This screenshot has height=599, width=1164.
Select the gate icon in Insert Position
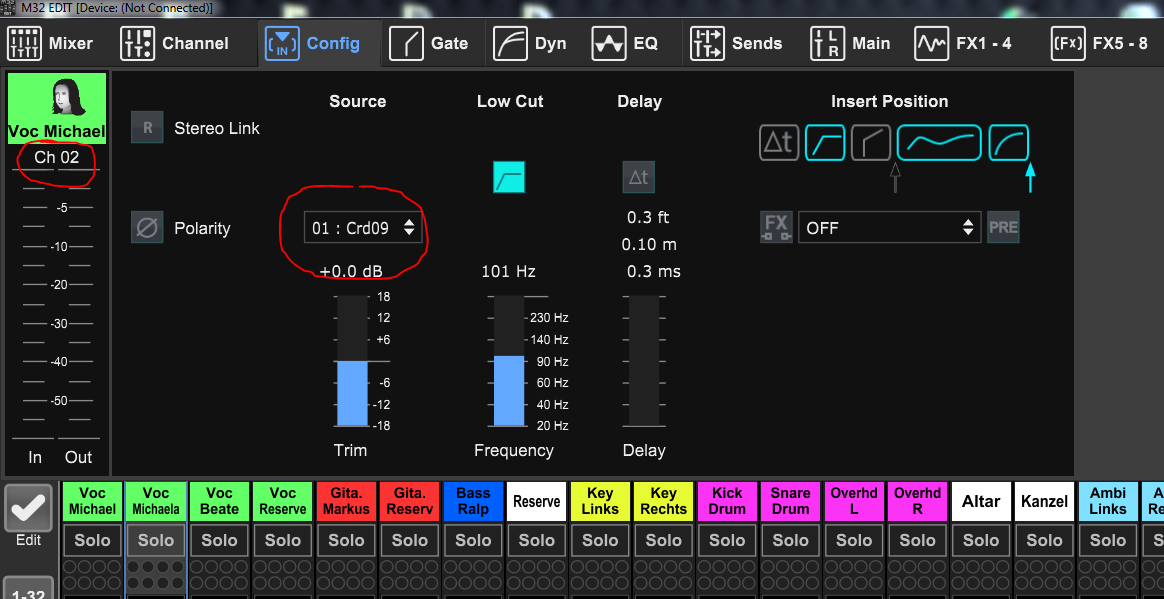[870, 143]
